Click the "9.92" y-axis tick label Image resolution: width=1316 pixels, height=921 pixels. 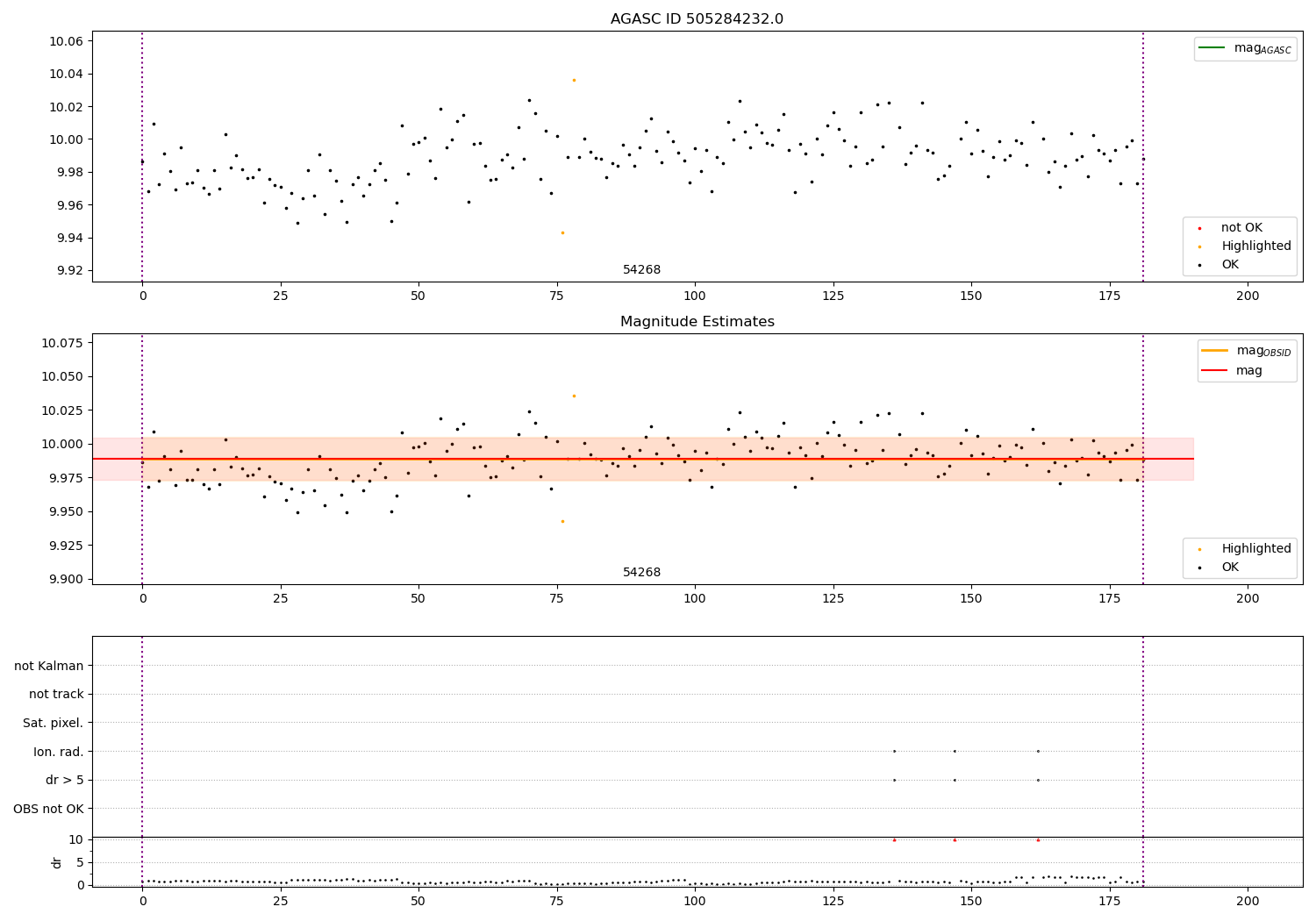point(69,270)
